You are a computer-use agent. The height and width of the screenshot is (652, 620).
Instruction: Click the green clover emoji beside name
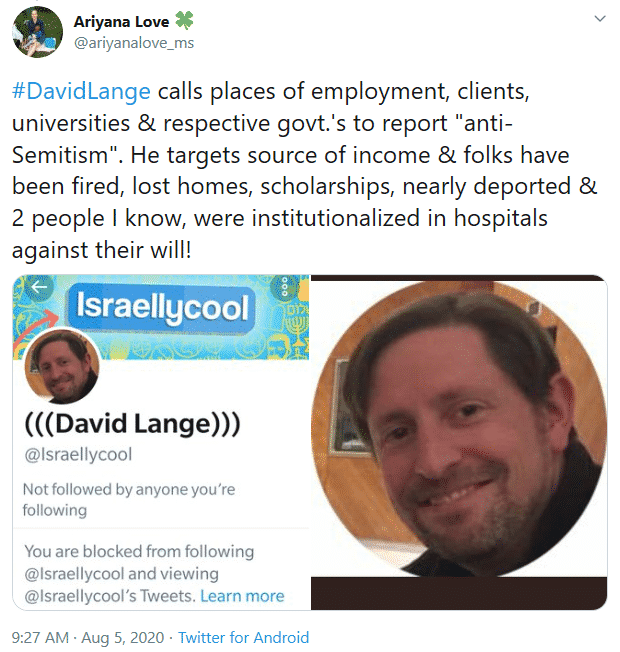point(184,21)
